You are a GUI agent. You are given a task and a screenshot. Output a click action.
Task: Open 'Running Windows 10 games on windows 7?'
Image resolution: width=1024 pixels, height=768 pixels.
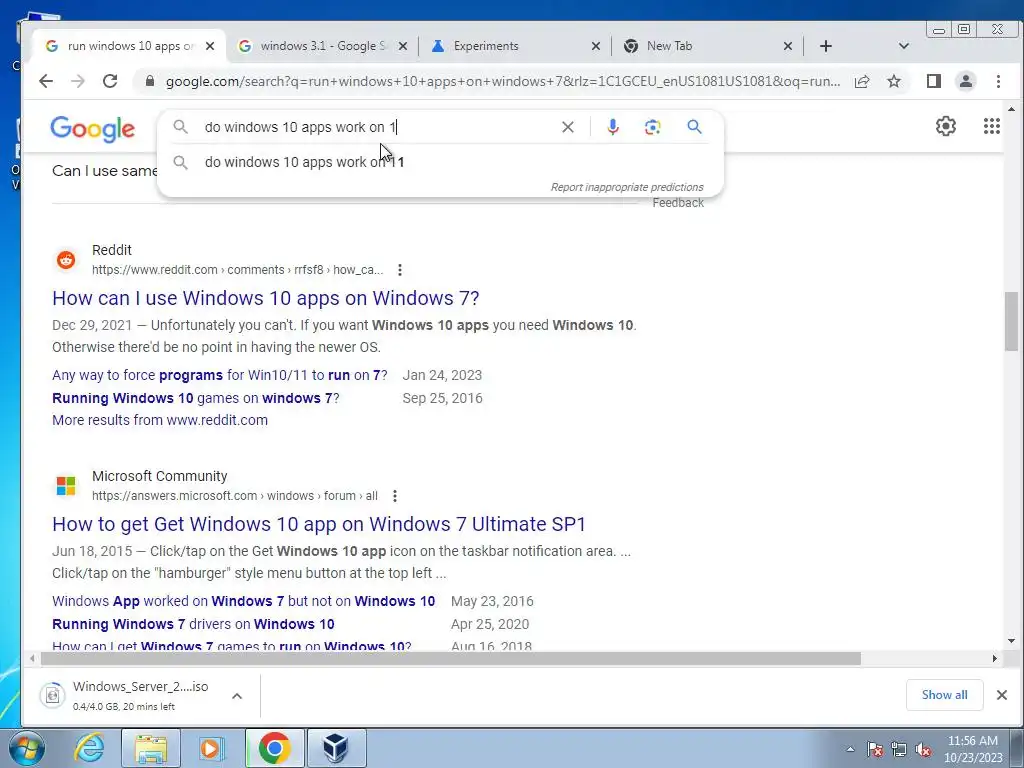[196, 398]
